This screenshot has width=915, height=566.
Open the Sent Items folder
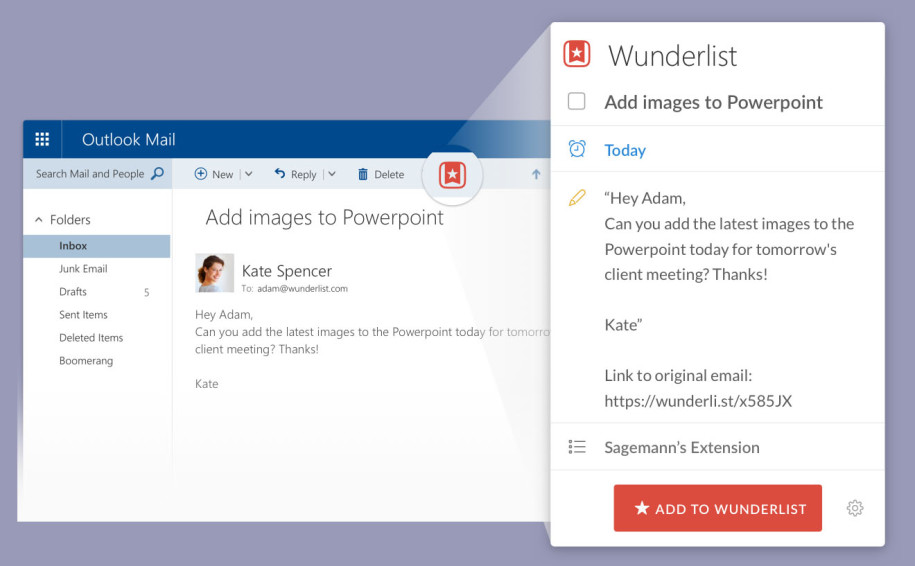83,315
